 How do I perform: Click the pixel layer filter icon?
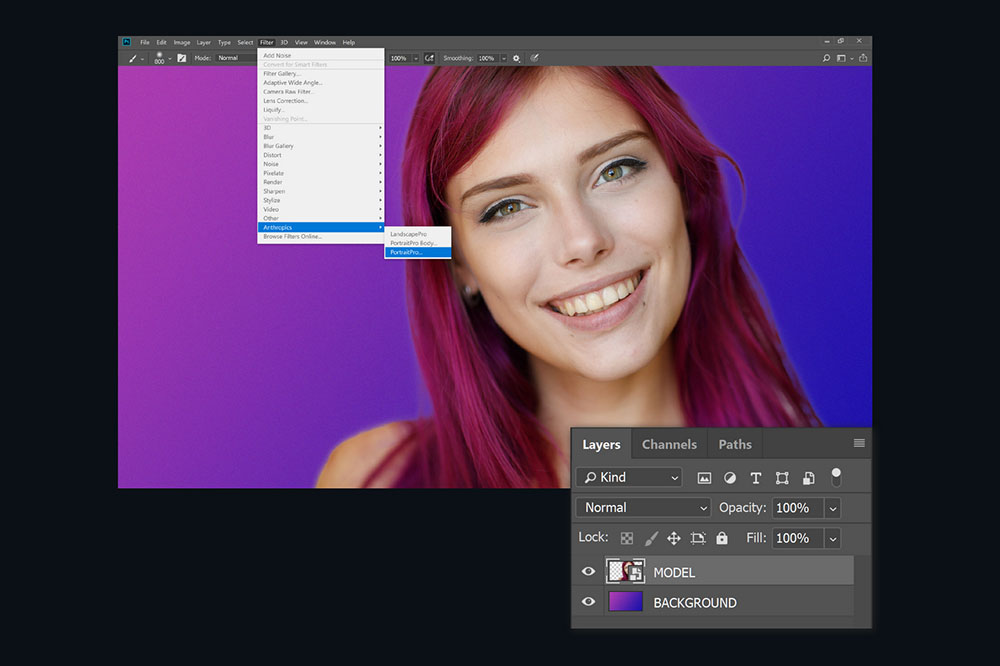(x=704, y=478)
